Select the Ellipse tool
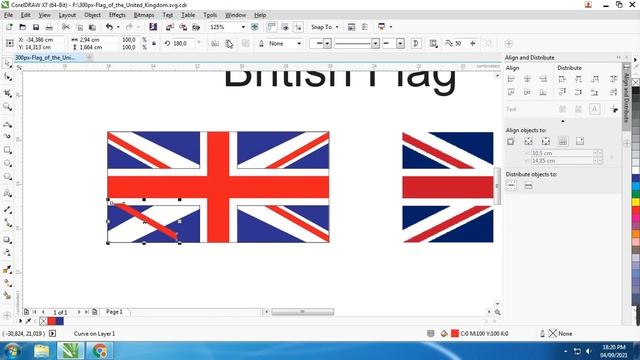Image resolution: width=640 pixels, height=360 pixels. point(7,163)
